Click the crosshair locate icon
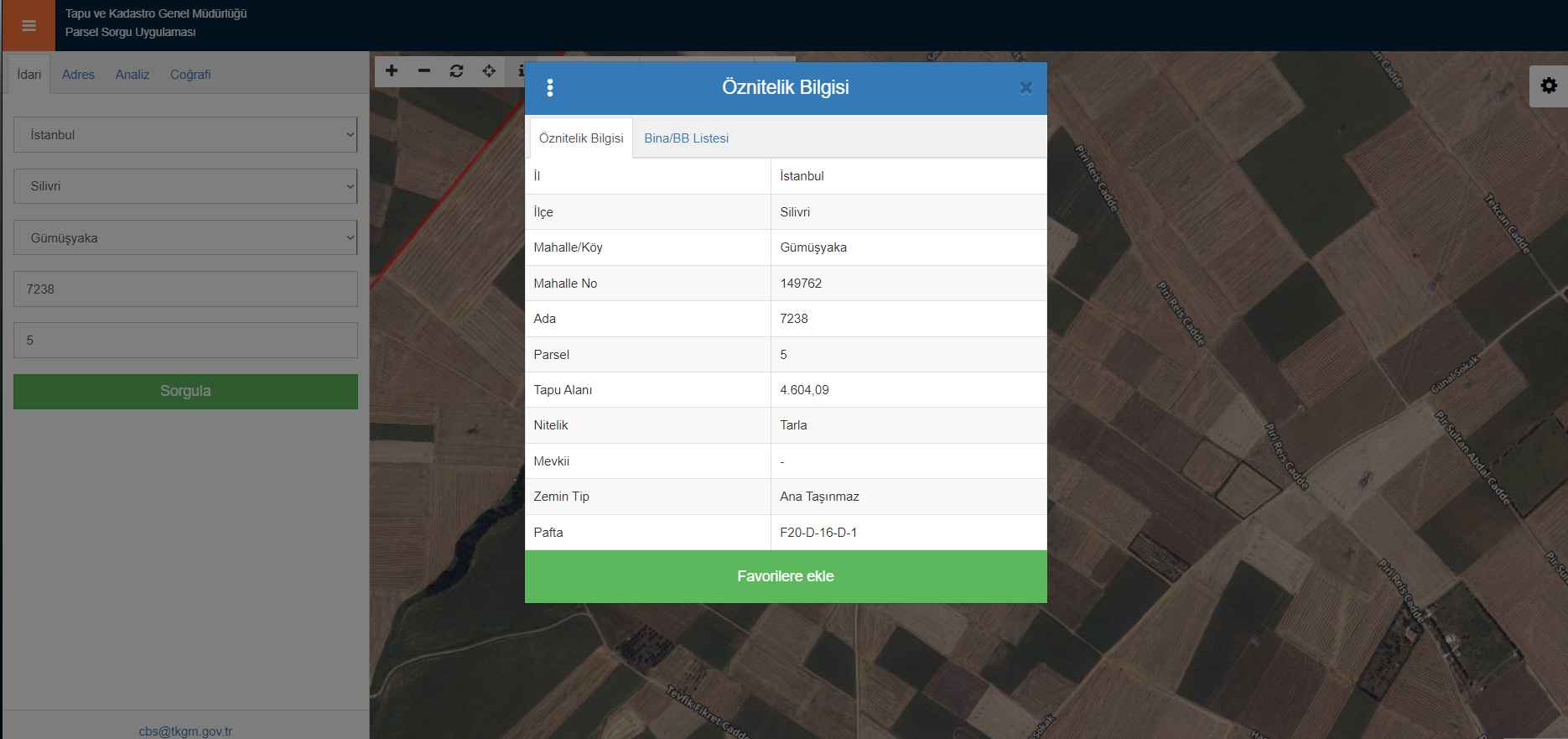 pyautogui.click(x=489, y=71)
